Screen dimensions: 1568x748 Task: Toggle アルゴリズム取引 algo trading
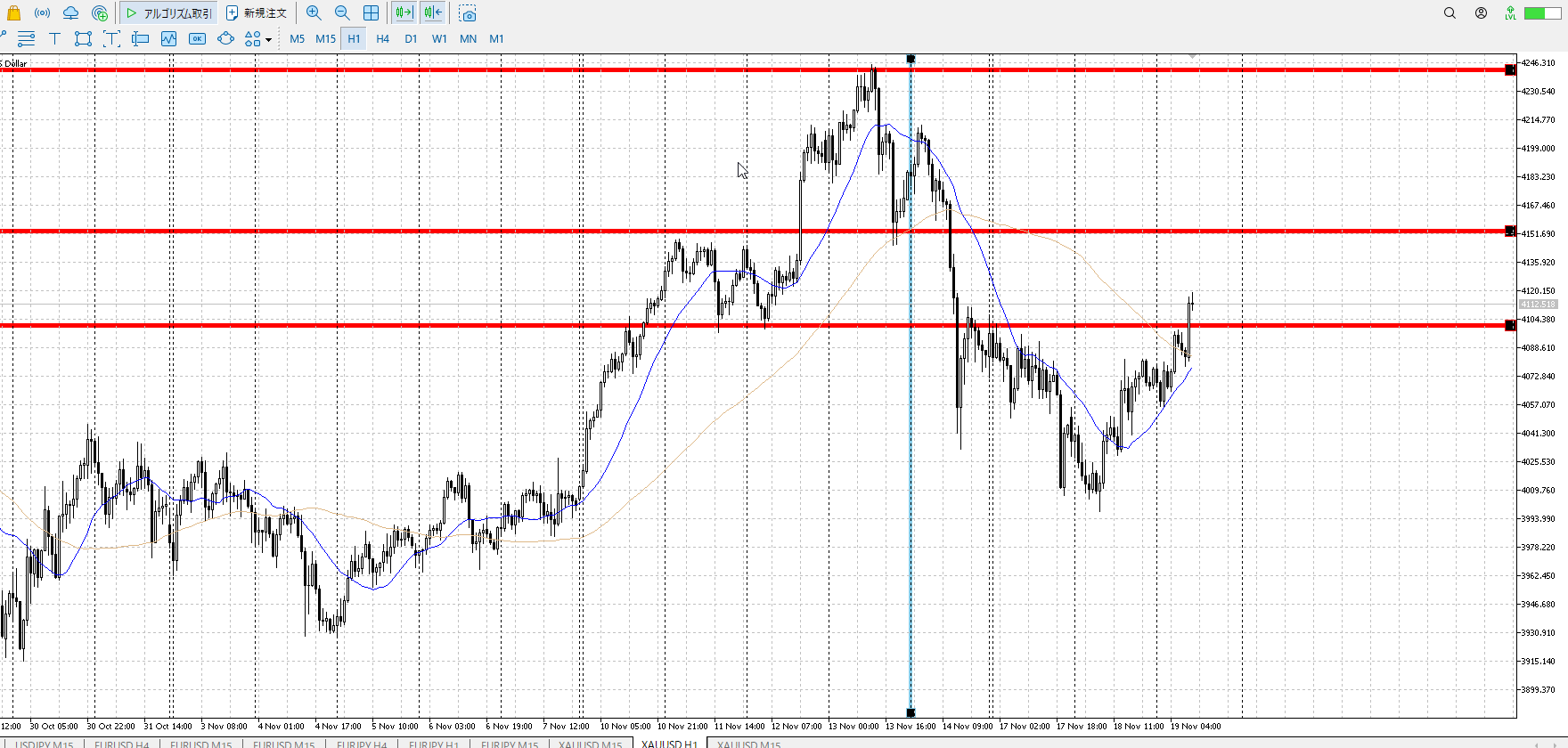[169, 13]
